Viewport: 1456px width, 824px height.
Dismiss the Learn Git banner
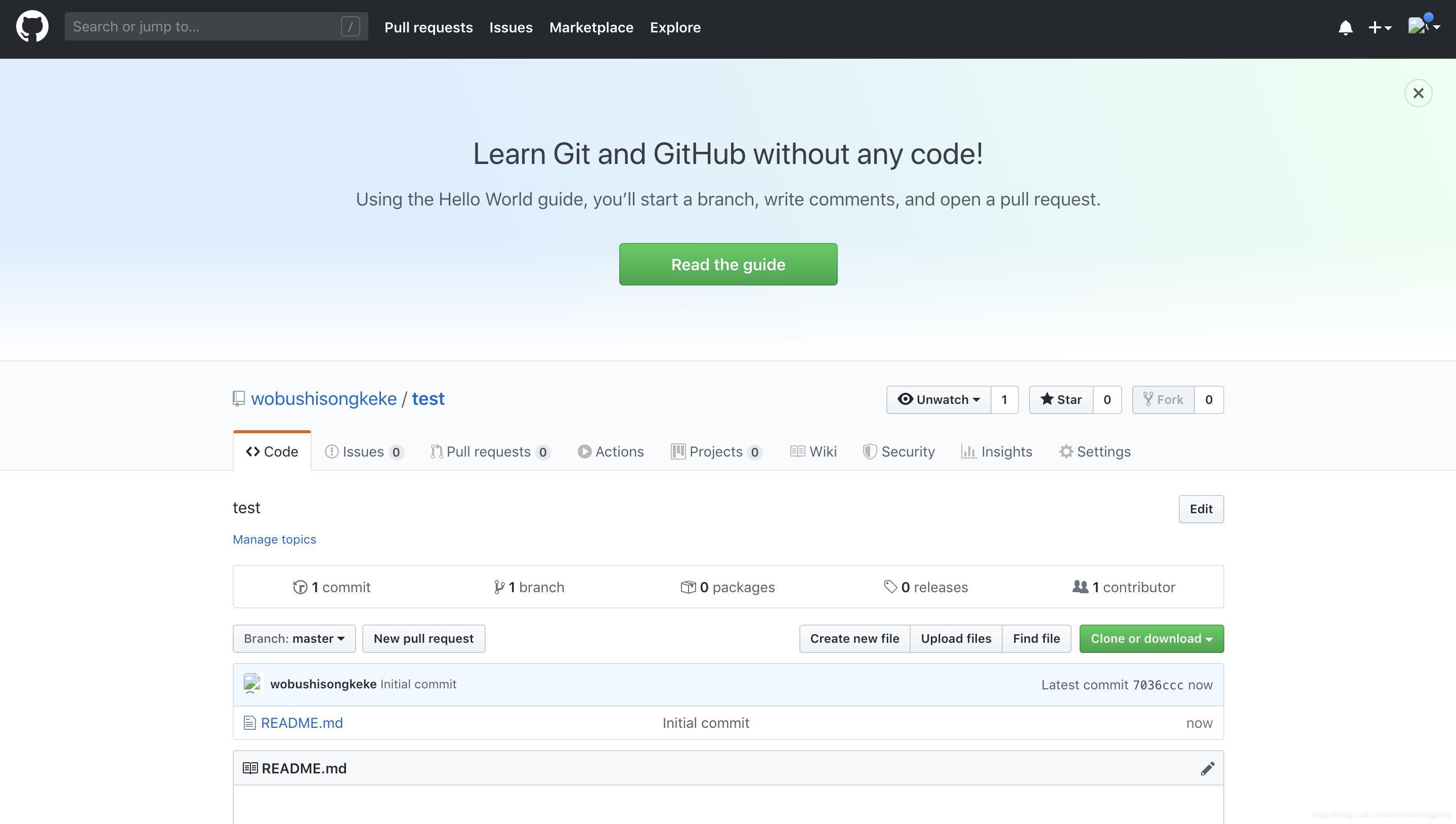tap(1418, 93)
